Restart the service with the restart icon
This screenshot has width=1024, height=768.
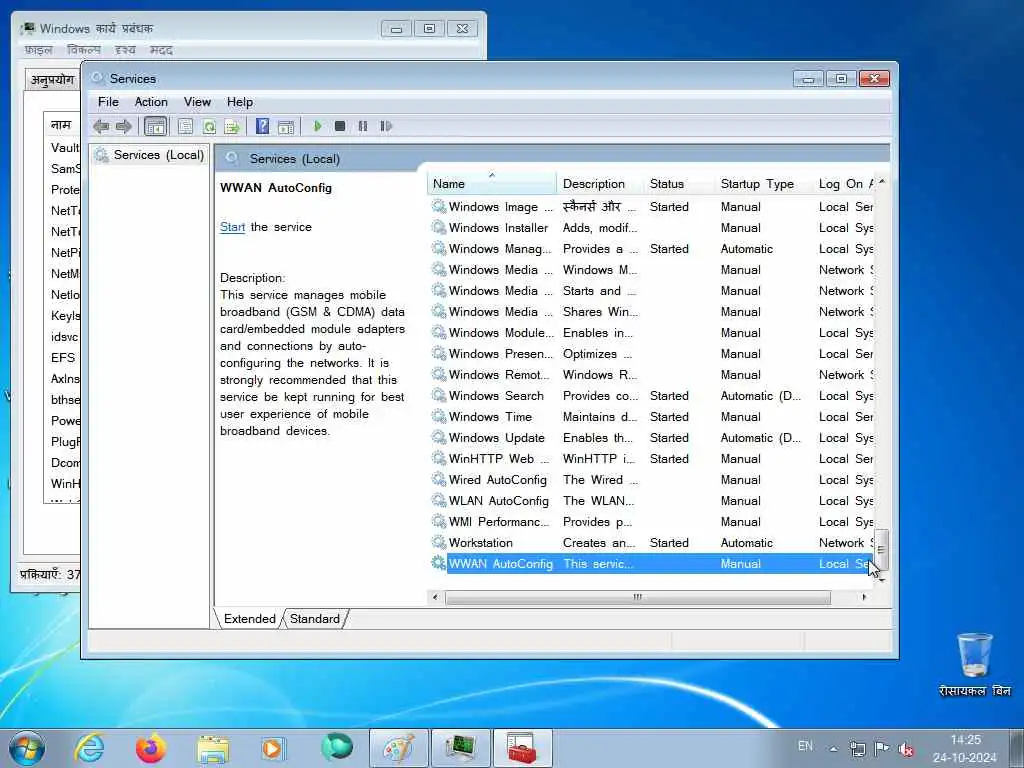coord(386,126)
